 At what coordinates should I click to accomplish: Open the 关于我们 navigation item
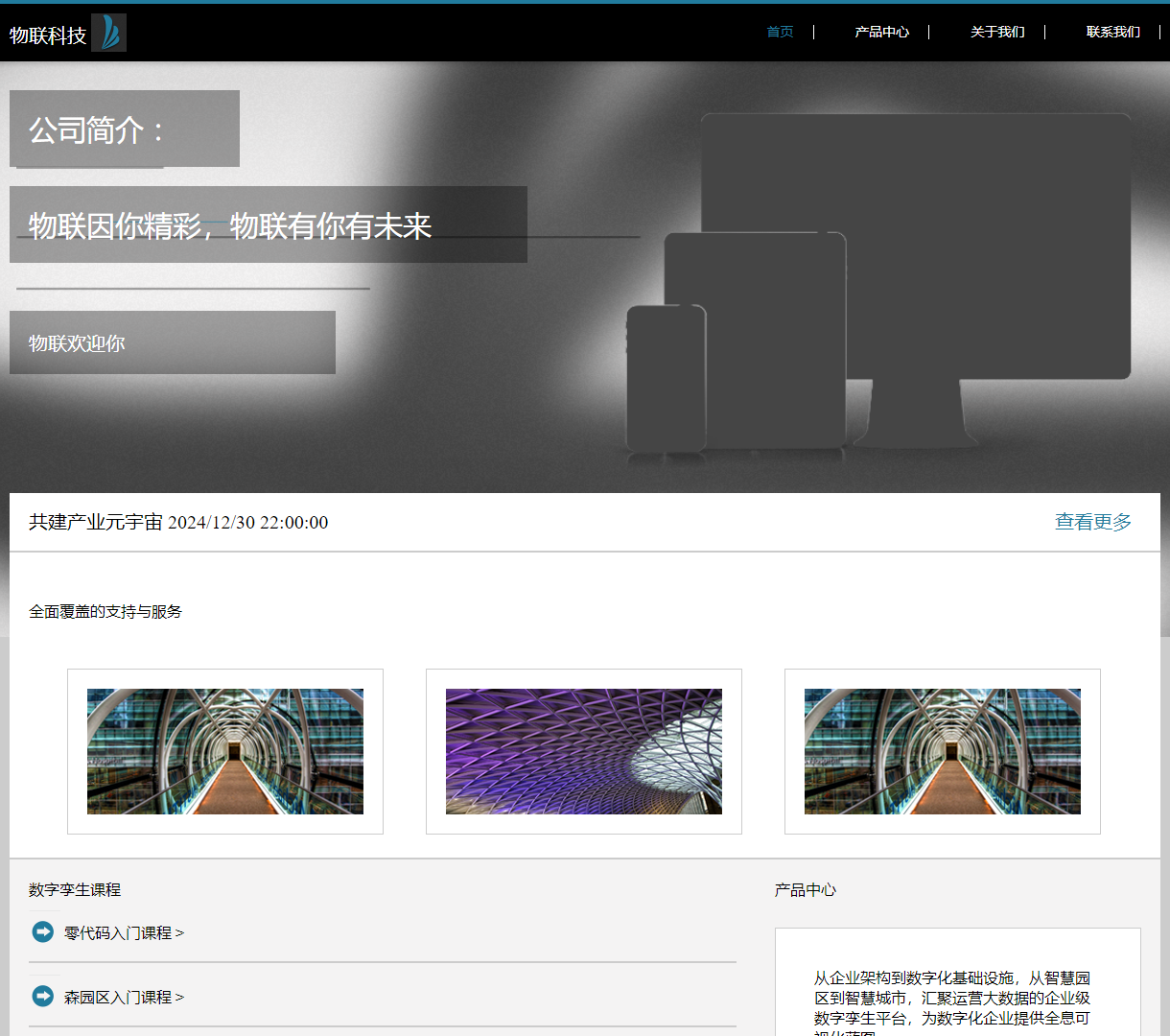tap(996, 32)
